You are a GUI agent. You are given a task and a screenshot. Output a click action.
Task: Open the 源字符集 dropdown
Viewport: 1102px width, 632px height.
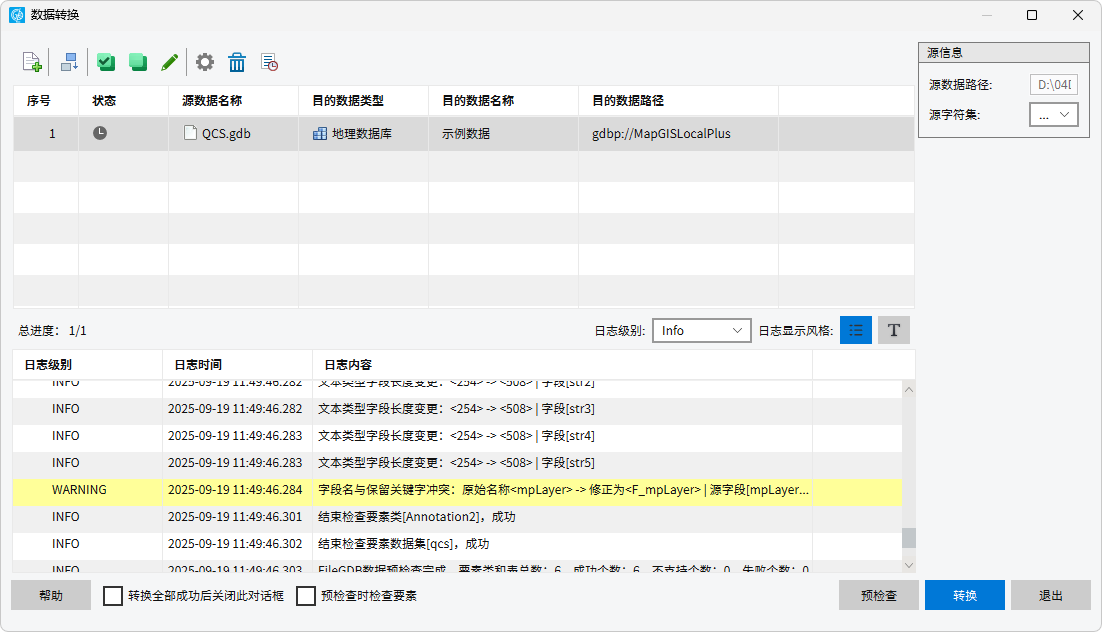coord(1053,115)
